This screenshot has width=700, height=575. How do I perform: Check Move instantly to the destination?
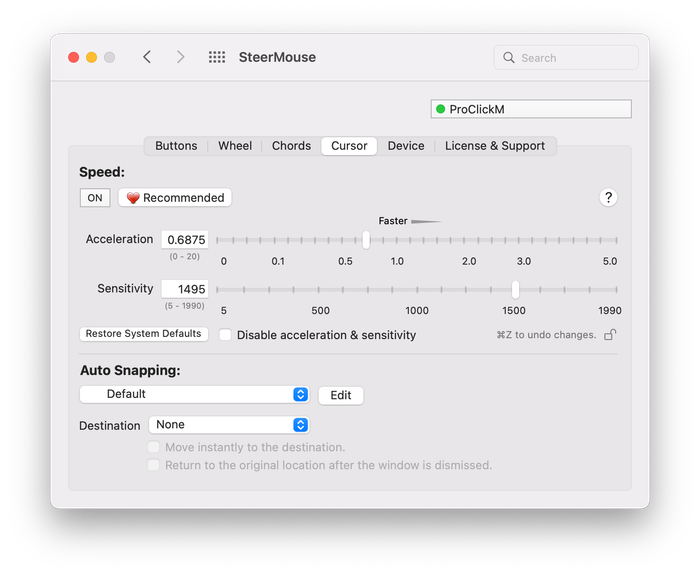click(x=154, y=447)
